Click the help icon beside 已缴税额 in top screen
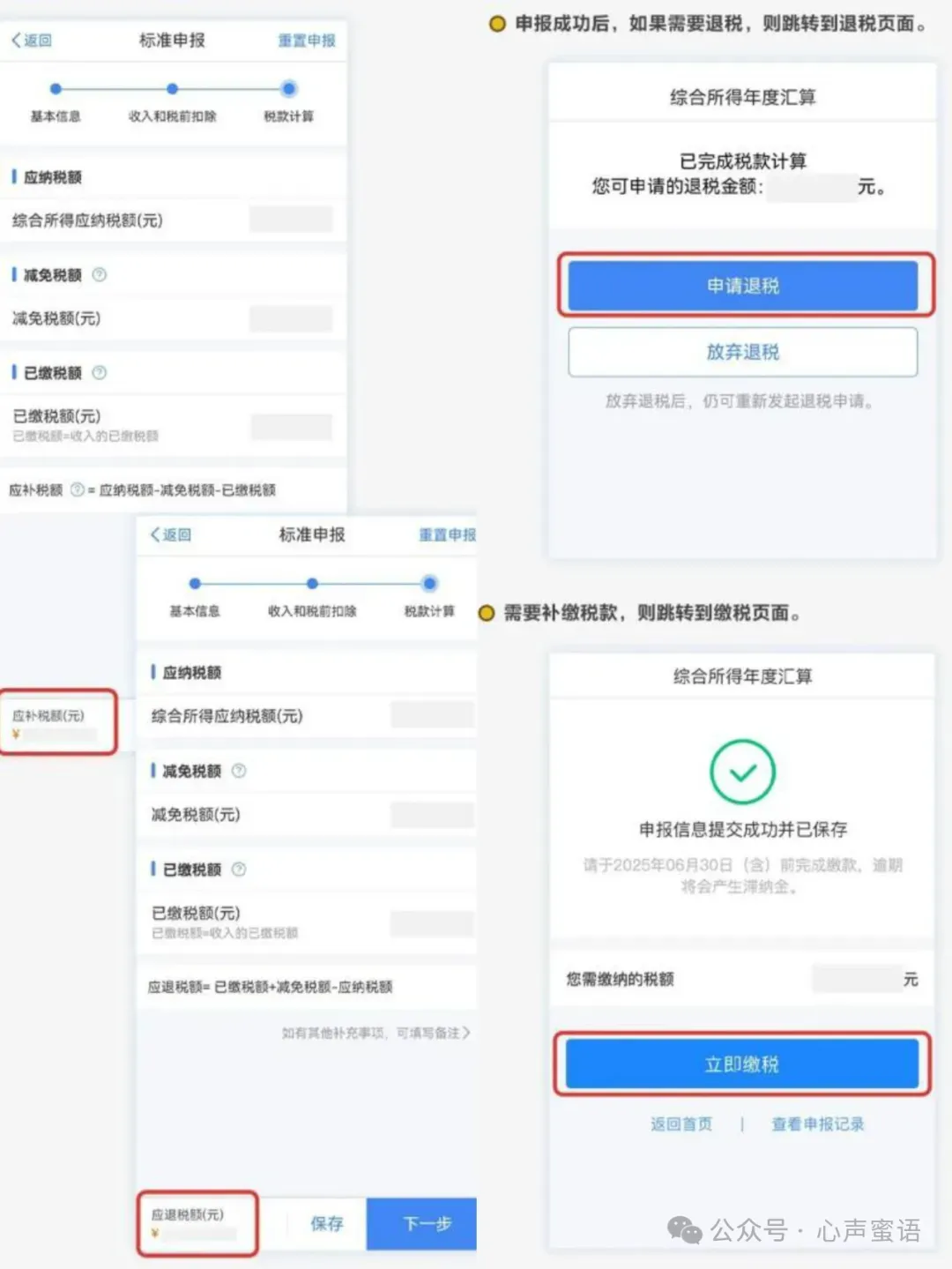 (x=100, y=372)
